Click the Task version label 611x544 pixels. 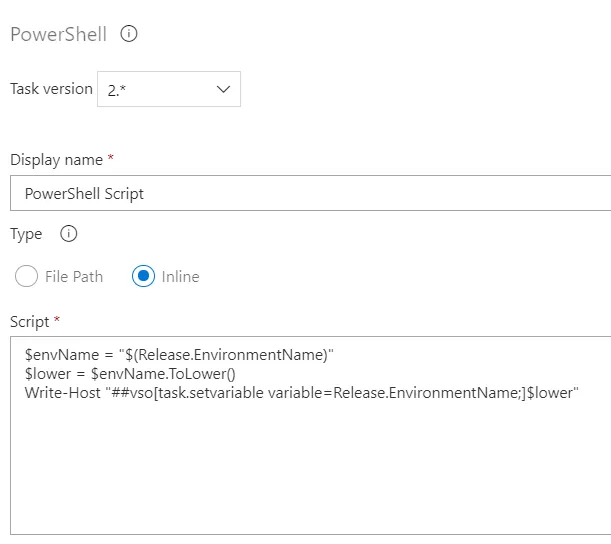coord(50,89)
